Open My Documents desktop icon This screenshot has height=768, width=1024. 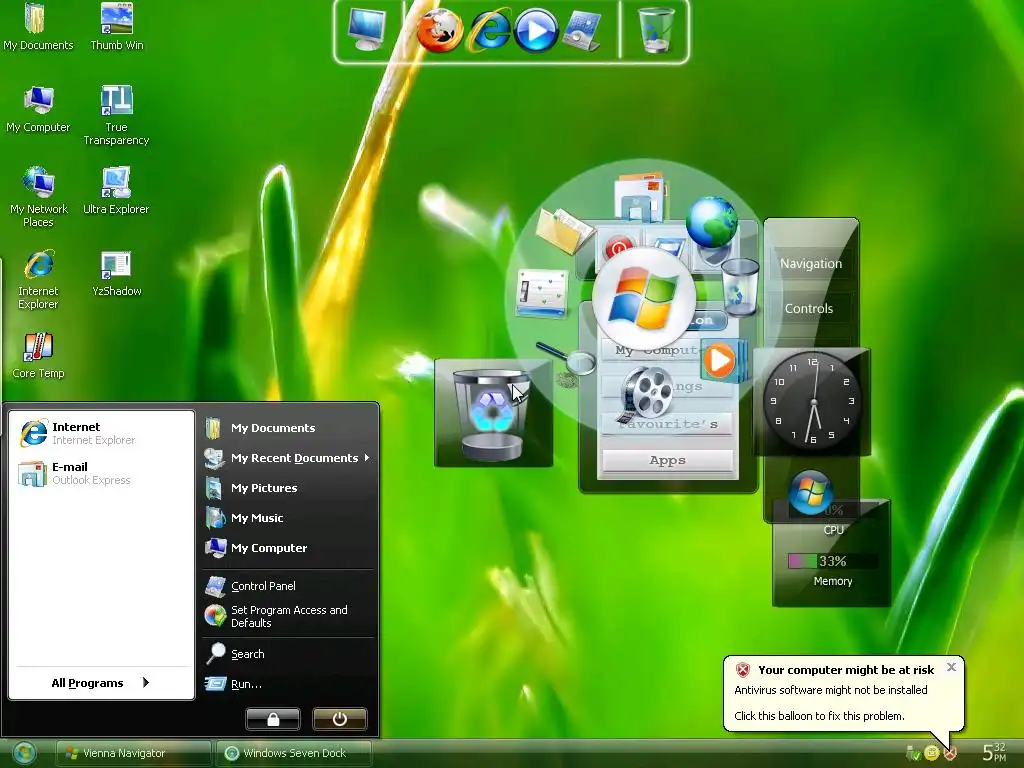pos(38,26)
